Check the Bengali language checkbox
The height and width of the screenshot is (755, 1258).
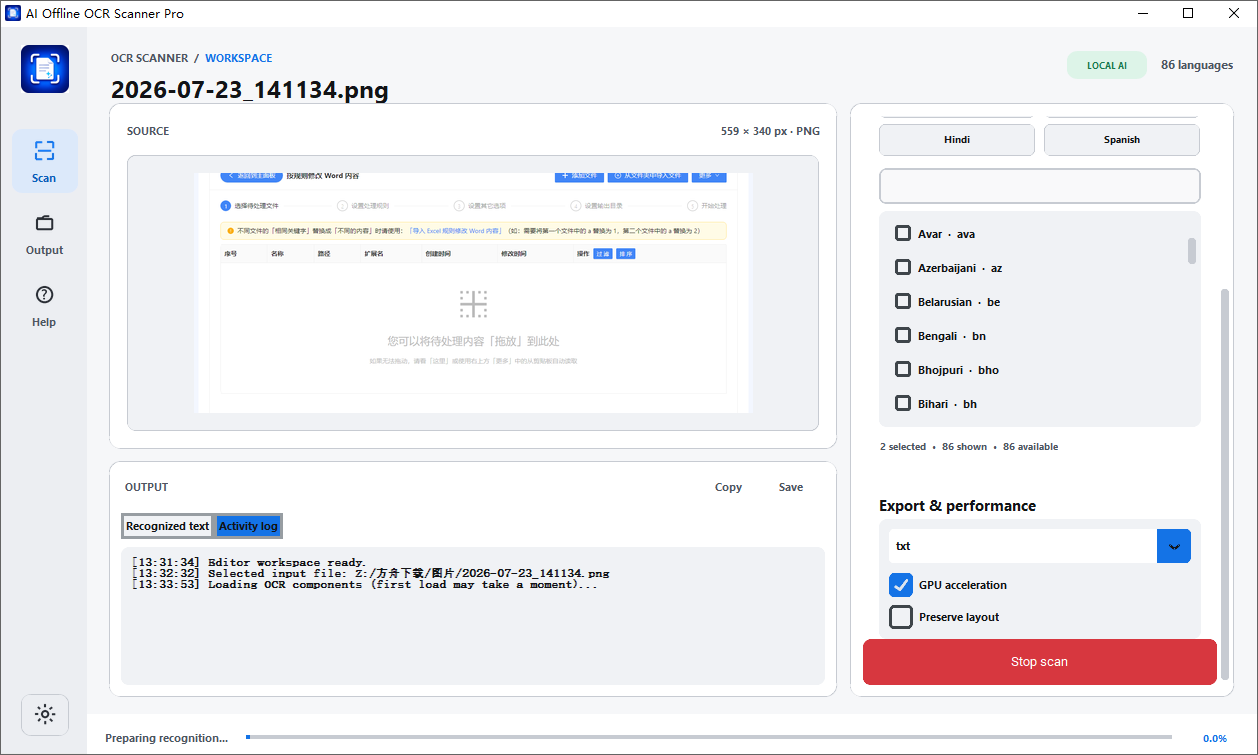(902, 336)
